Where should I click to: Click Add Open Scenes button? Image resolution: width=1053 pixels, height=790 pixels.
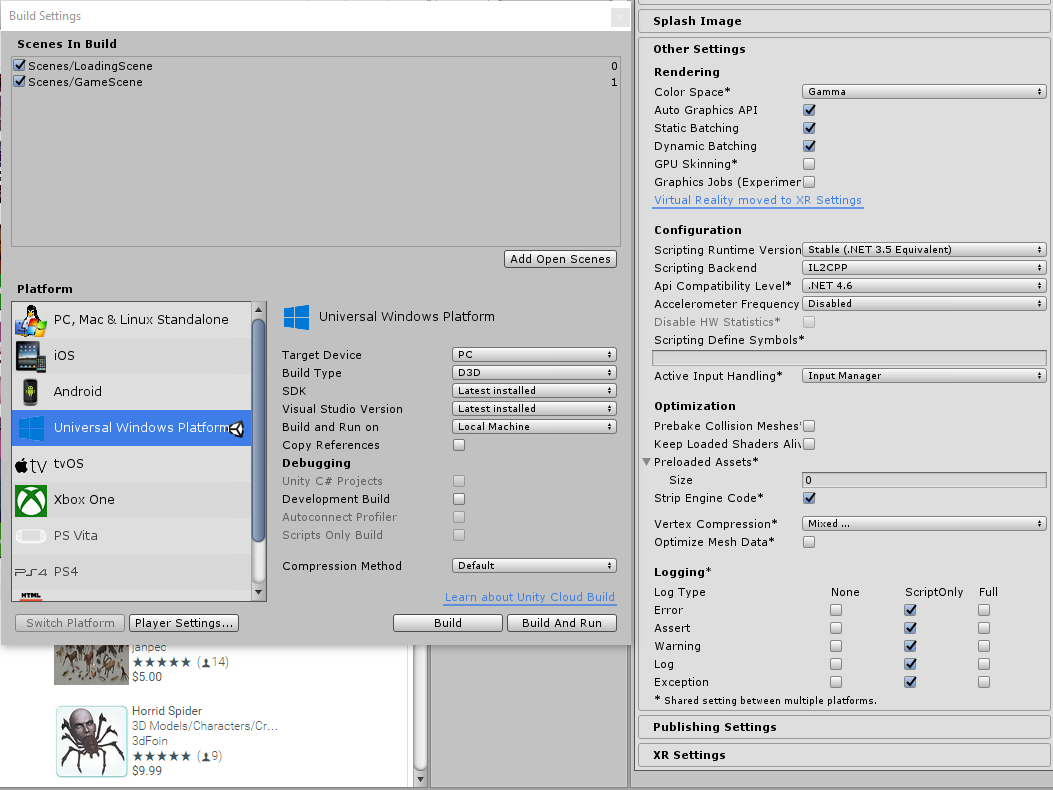click(x=560, y=259)
